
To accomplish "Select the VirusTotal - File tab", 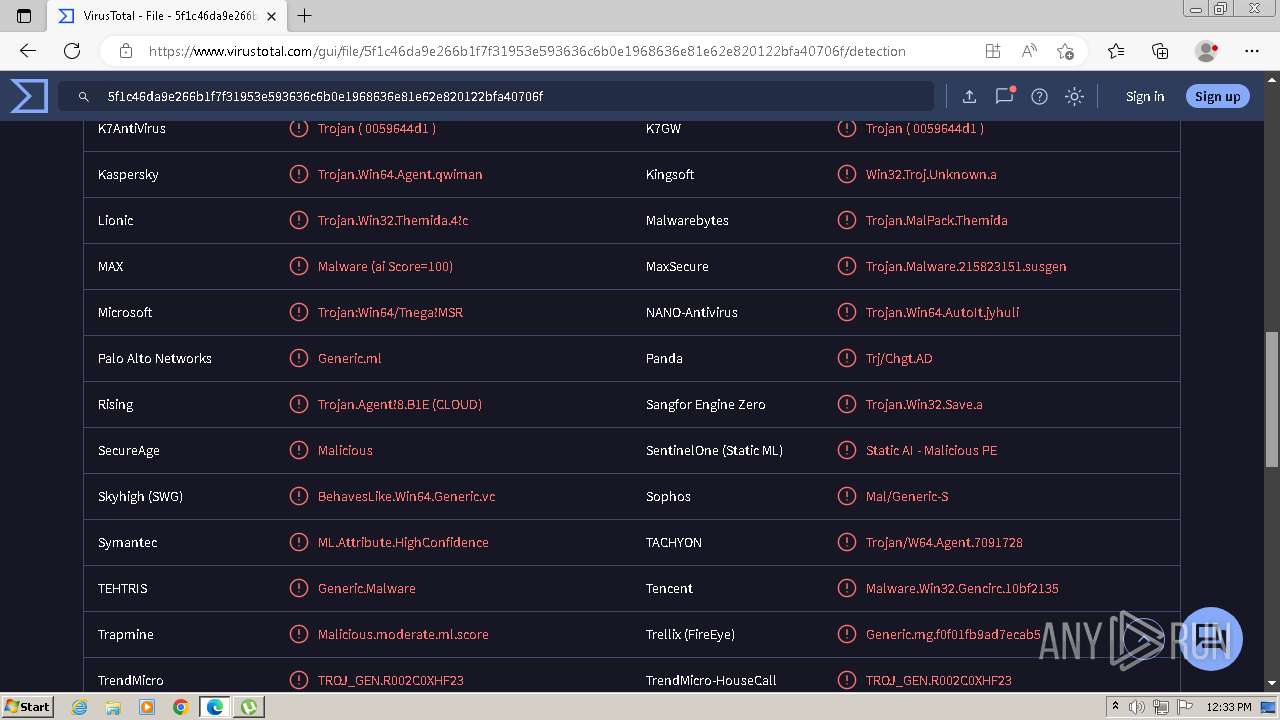I will click(x=165, y=16).
